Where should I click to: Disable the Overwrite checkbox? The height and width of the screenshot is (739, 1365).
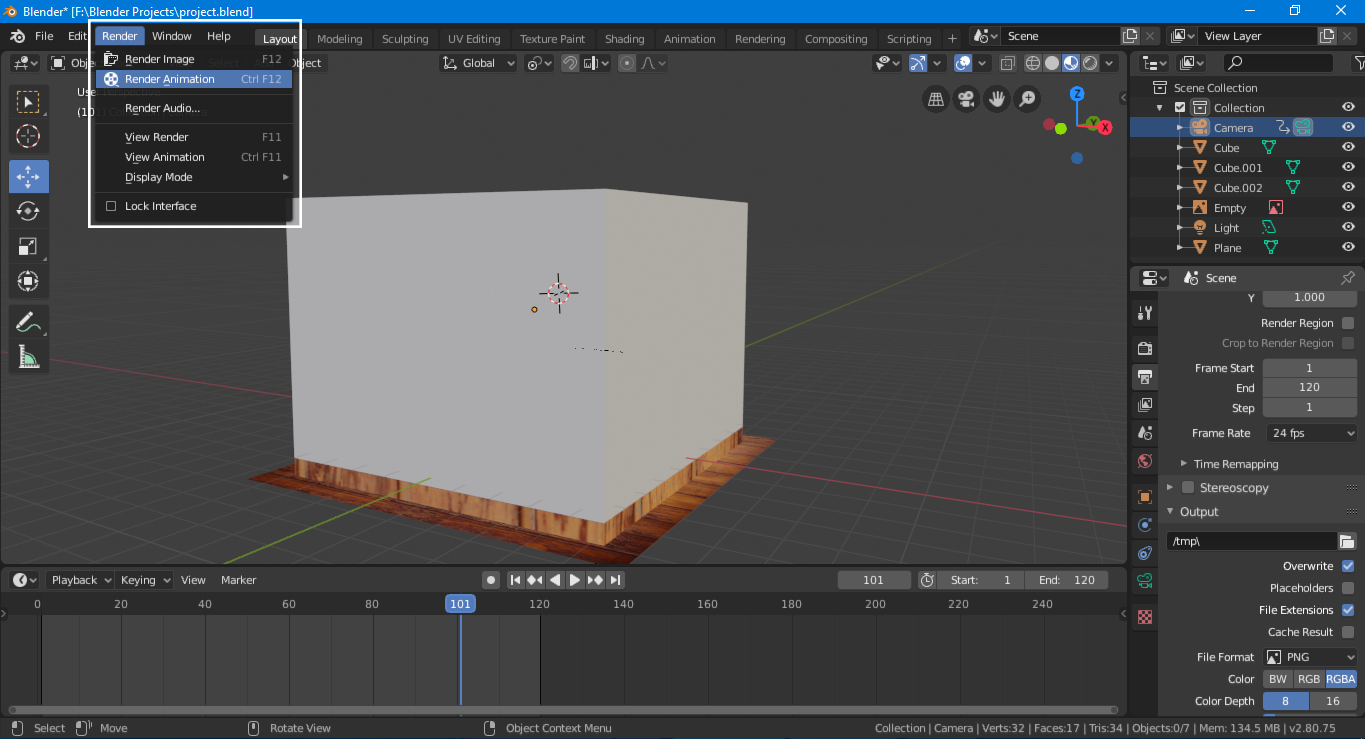(1348, 566)
